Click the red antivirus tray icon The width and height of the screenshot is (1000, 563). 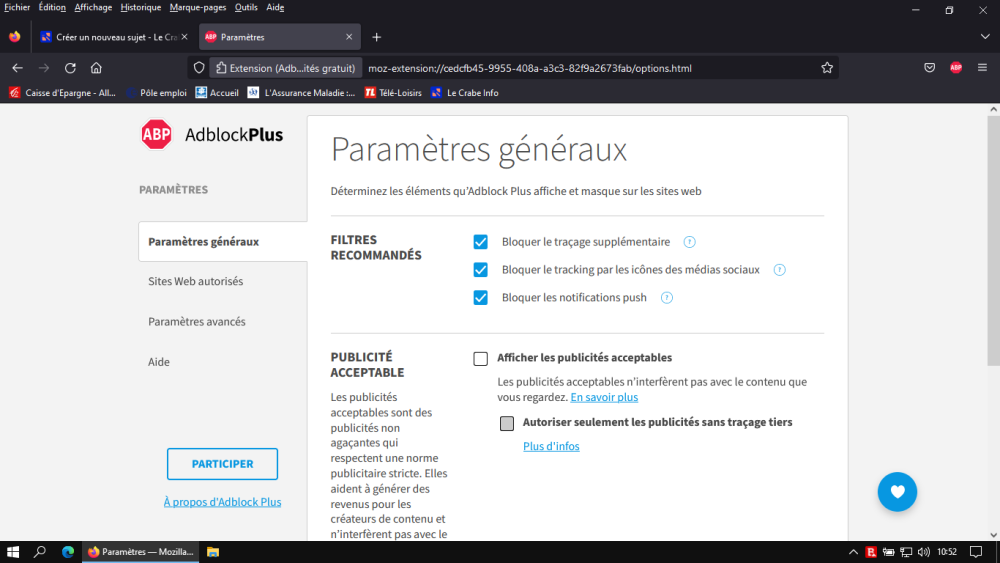tap(871, 552)
